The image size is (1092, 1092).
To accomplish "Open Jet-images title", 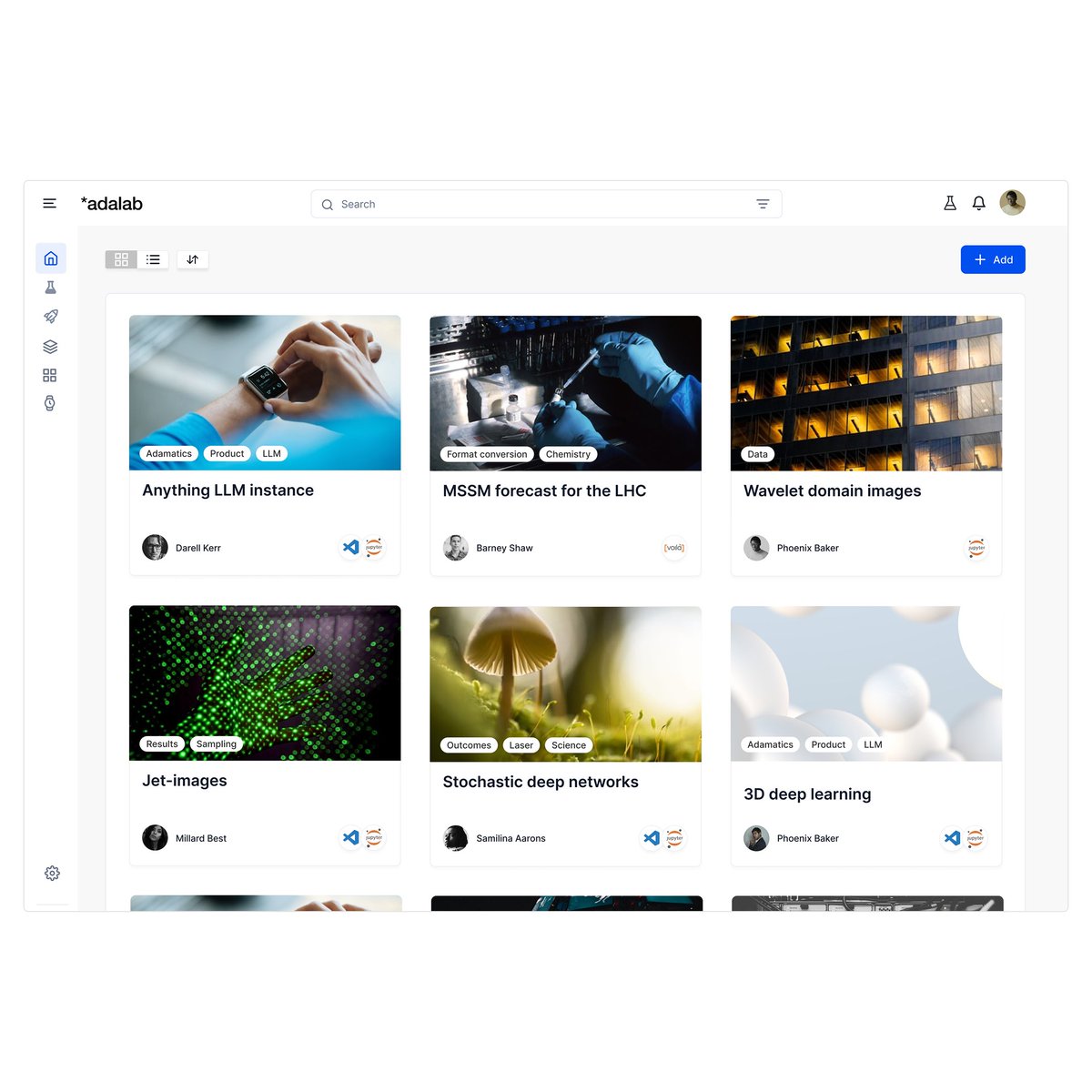I will point(185,781).
